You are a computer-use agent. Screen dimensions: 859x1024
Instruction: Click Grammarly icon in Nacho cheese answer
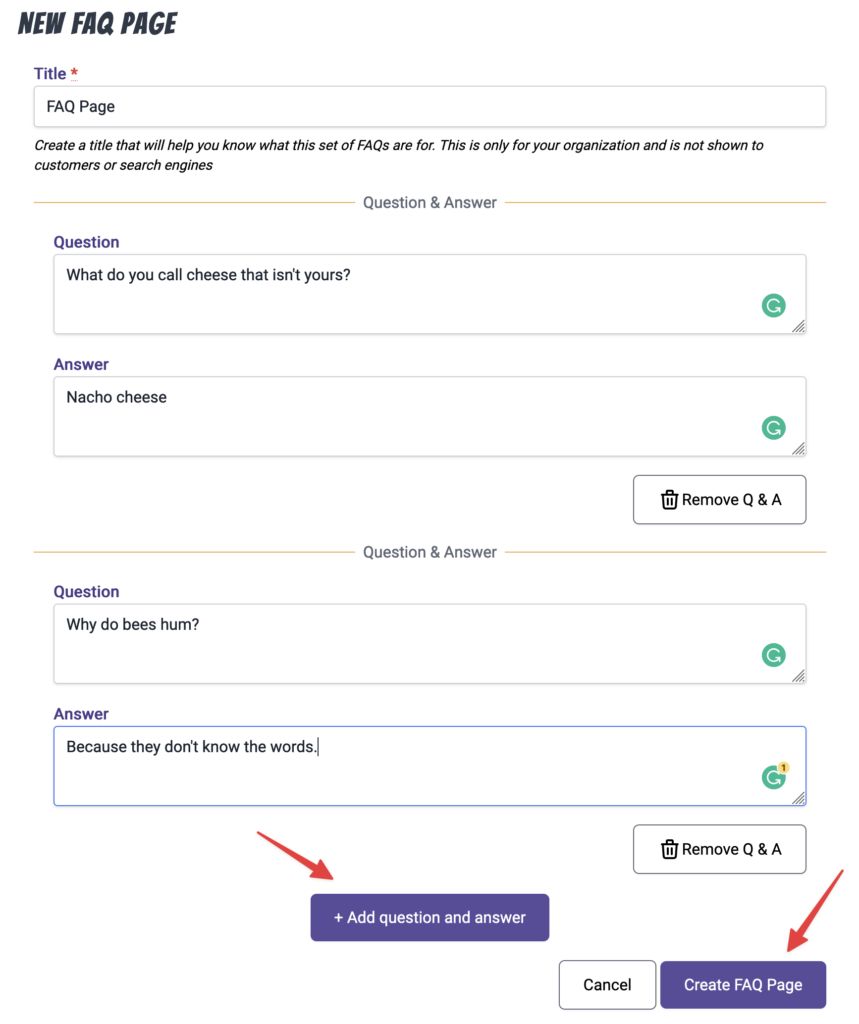(x=773, y=428)
